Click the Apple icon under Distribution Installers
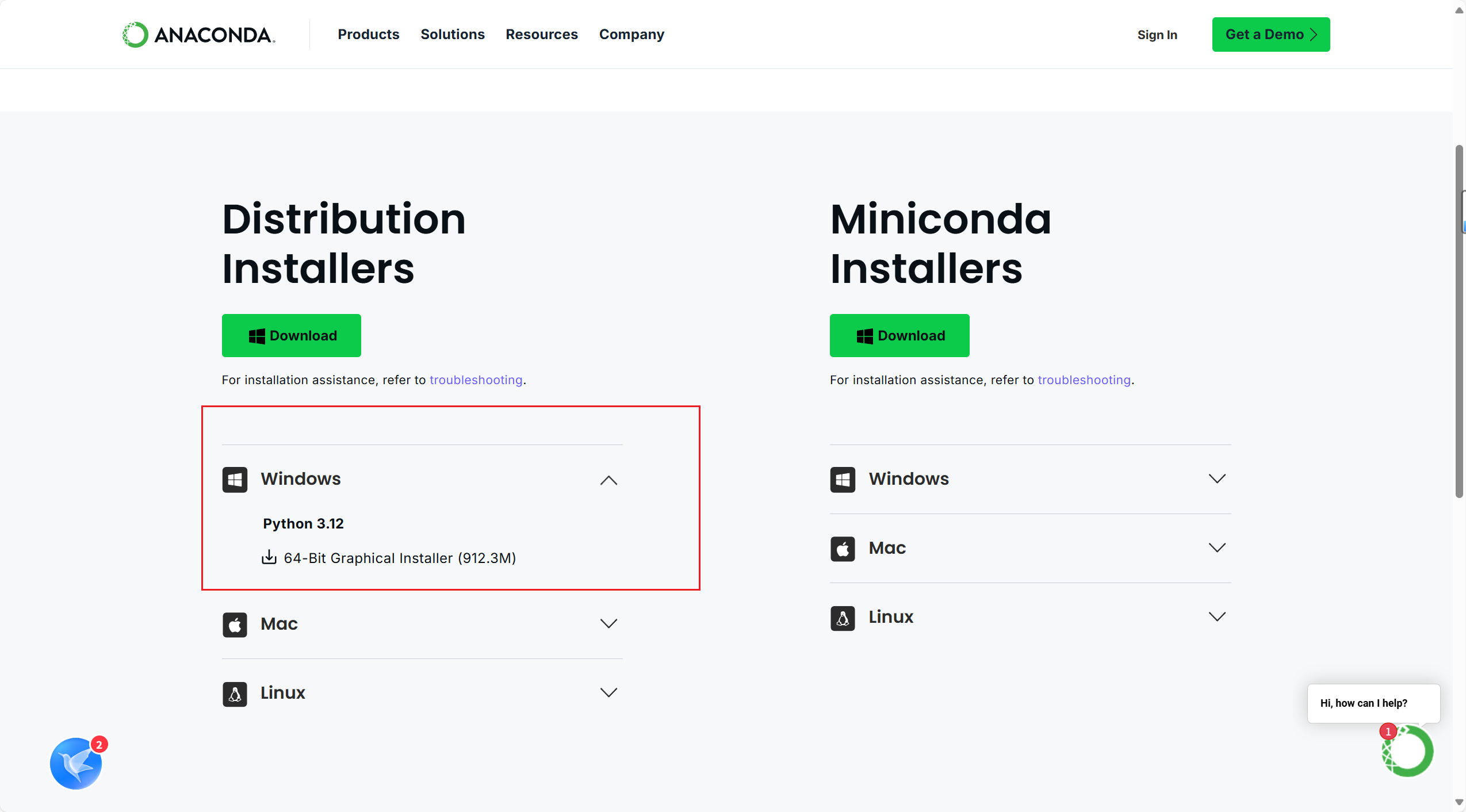 tap(235, 625)
